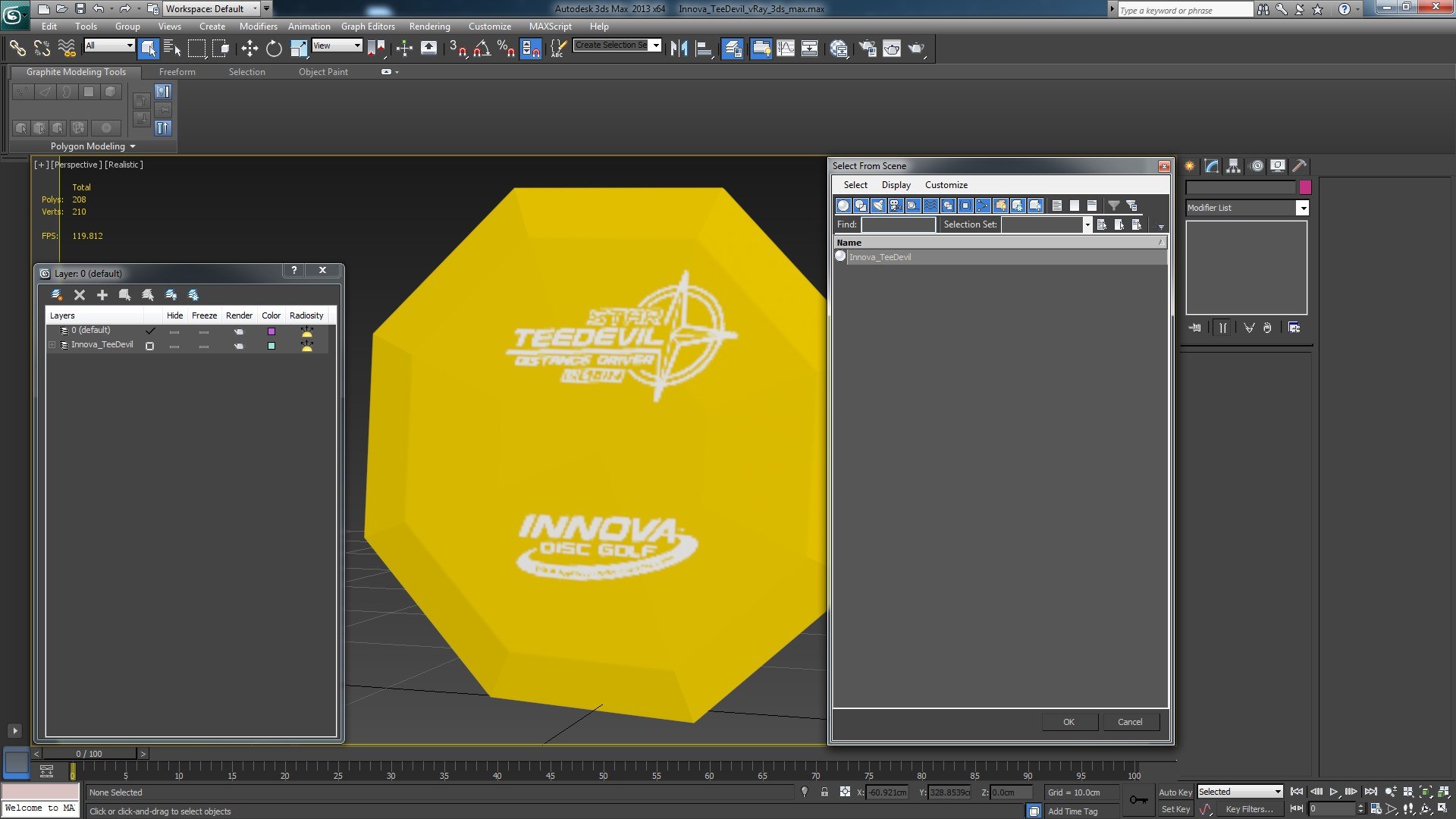Viewport: 1456px width, 819px height.
Task: Click the Render Production teapot icon
Action: [917, 49]
